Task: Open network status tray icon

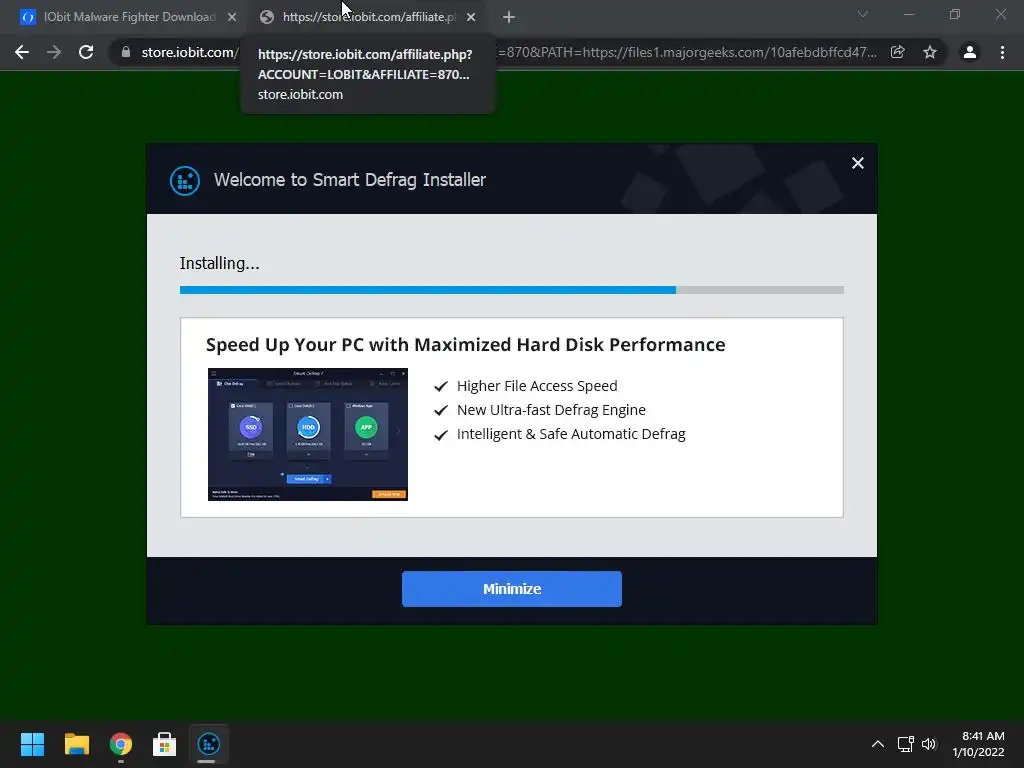Action: tap(905, 744)
